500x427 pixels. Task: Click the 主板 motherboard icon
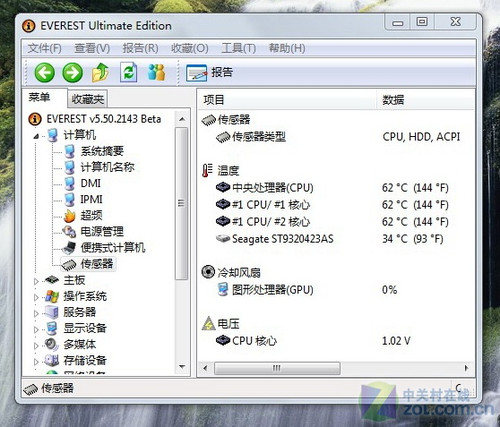tap(52, 279)
